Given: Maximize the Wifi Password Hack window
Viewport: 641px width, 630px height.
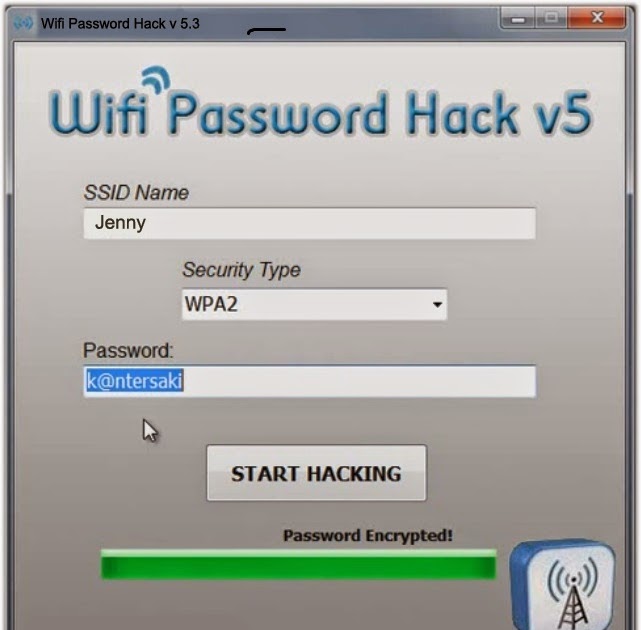Looking at the screenshot, I should [551, 18].
